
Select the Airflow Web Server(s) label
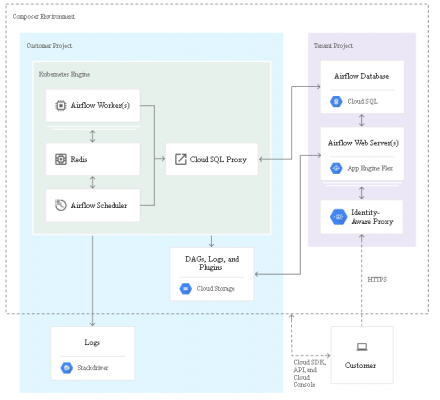pos(363,143)
